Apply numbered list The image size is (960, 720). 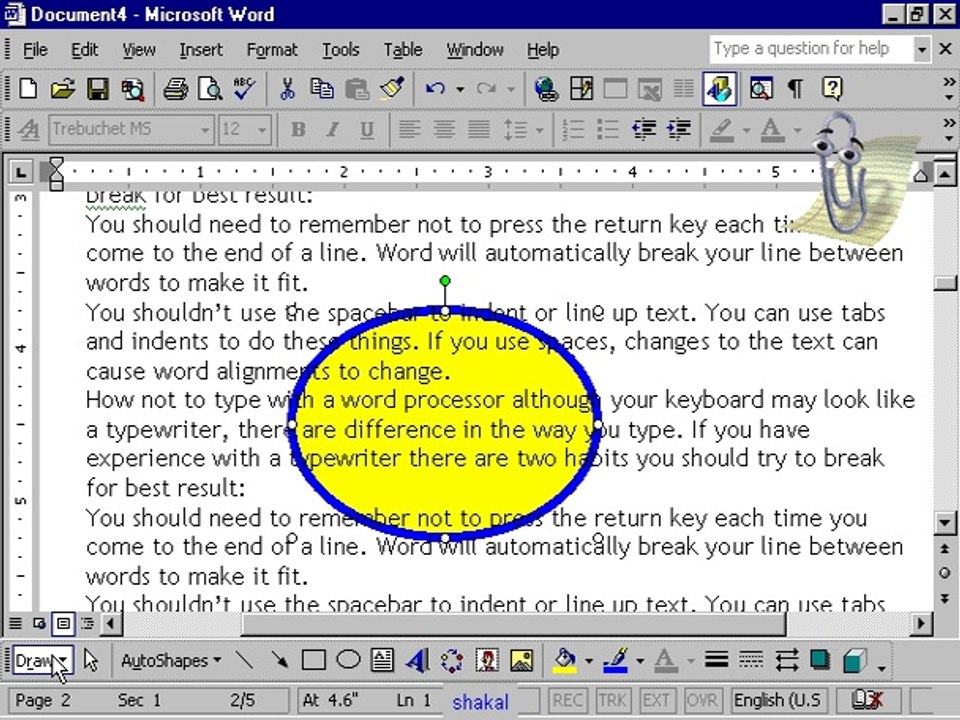click(x=573, y=130)
